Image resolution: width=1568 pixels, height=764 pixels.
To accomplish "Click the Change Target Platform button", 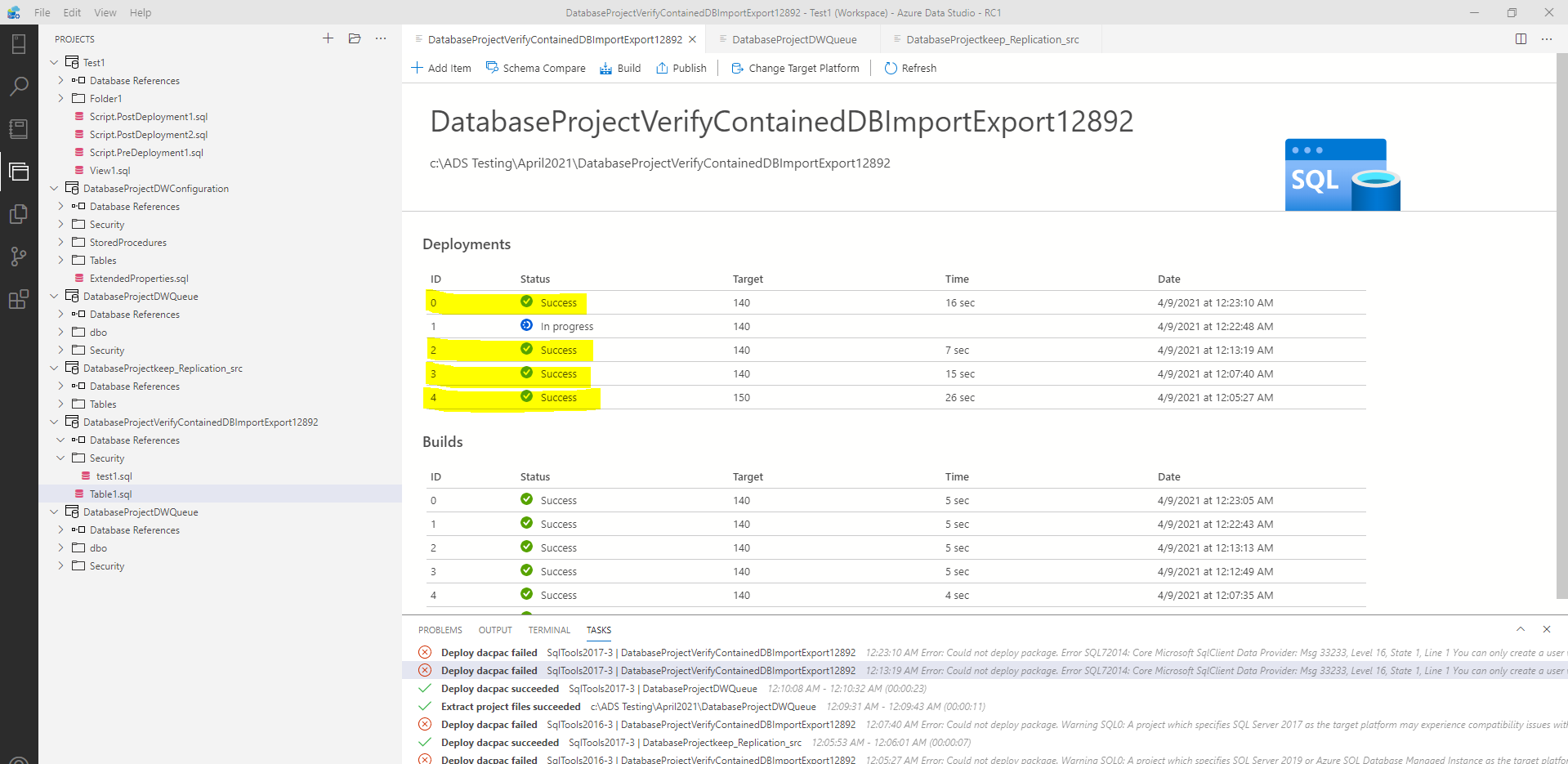I will 794,68.
